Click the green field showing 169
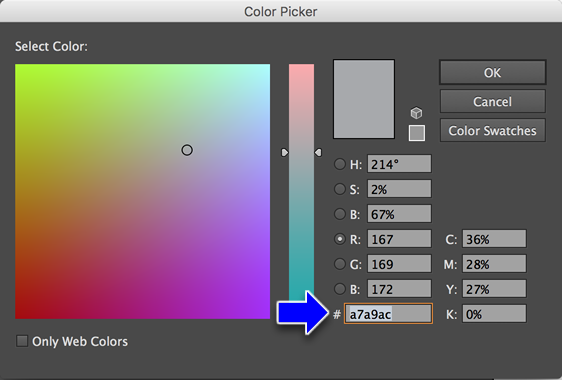Viewport: 562px width, 380px height. tap(399, 264)
